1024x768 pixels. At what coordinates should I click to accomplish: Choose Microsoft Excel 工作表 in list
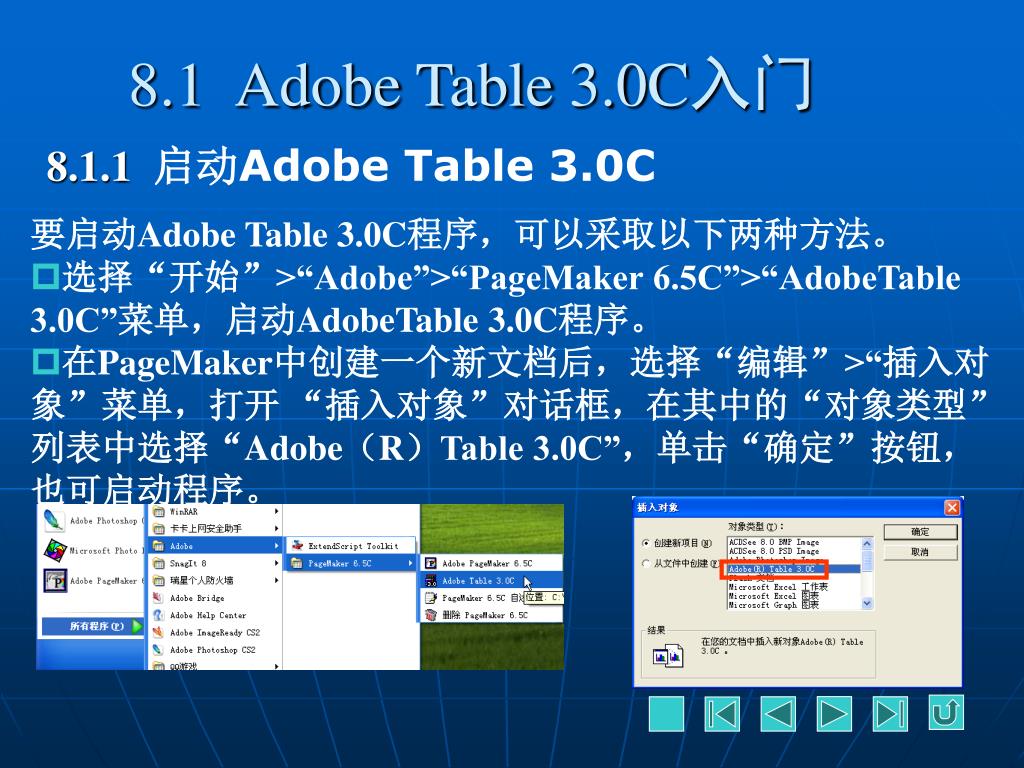[778, 587]
